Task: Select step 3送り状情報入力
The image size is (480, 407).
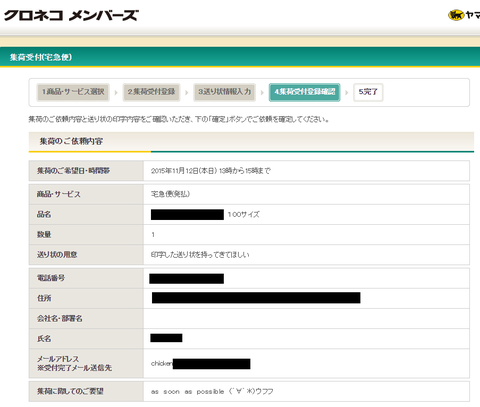Action: pos(224,92)
